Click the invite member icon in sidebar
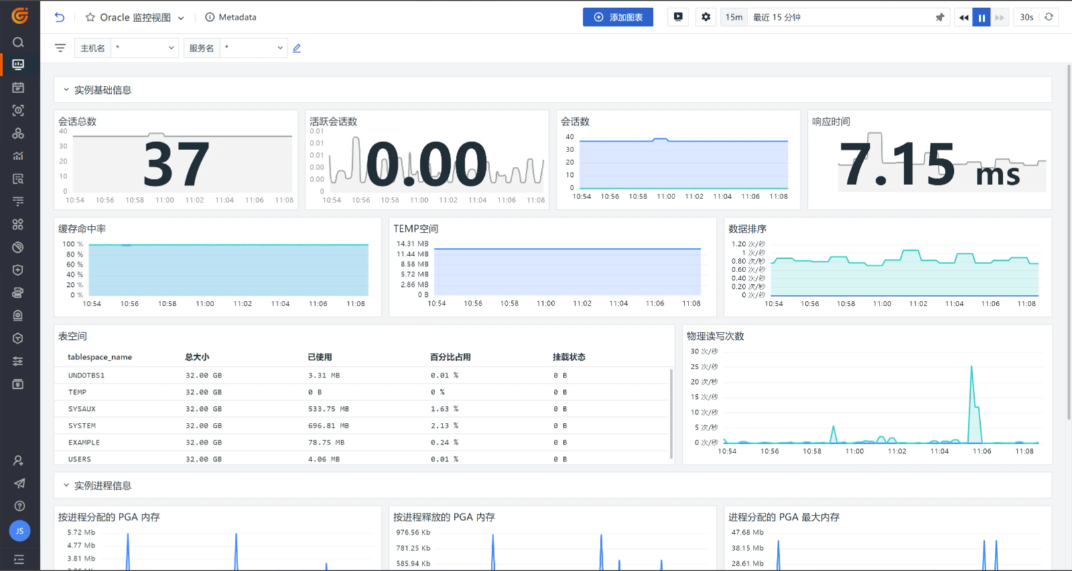This screenshot has height=571, width=1072. tap(18, 461)
